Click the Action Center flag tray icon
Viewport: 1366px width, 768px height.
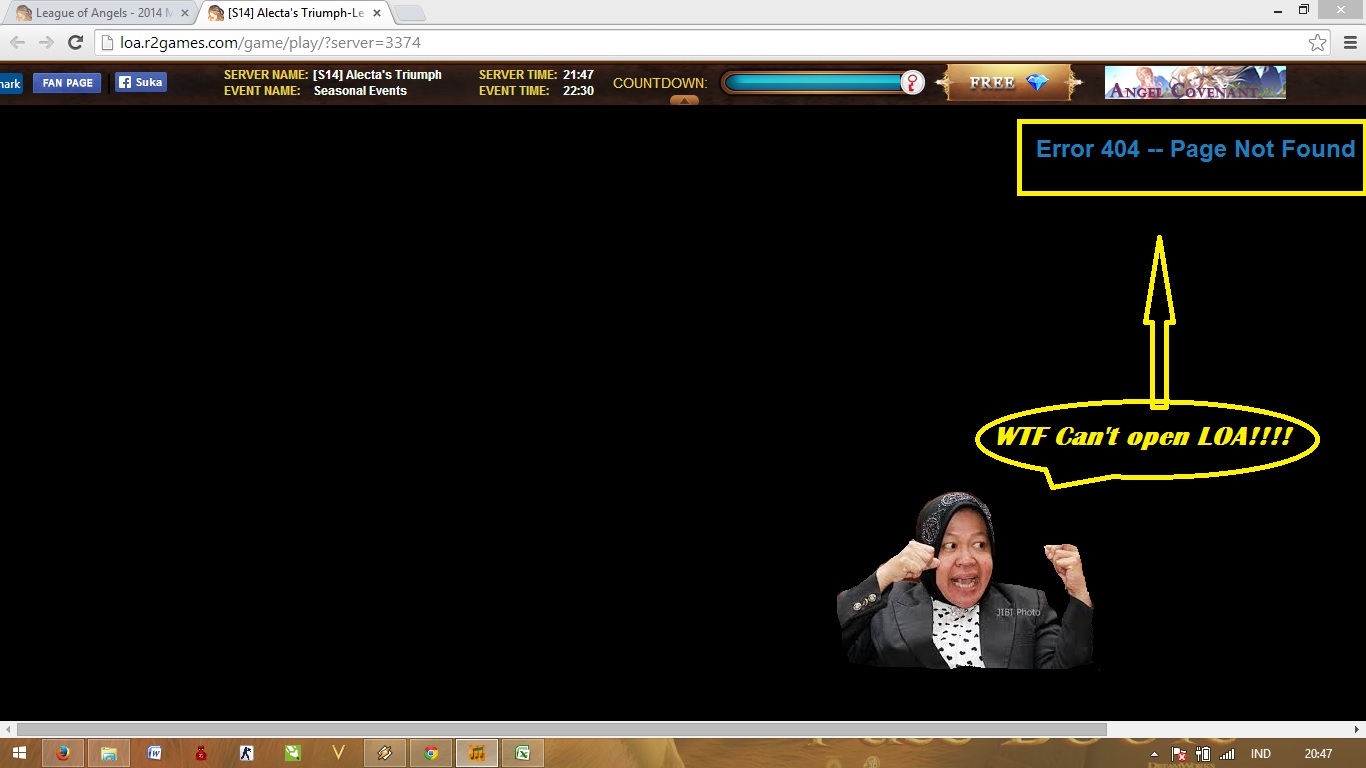tap(1179, 754)
